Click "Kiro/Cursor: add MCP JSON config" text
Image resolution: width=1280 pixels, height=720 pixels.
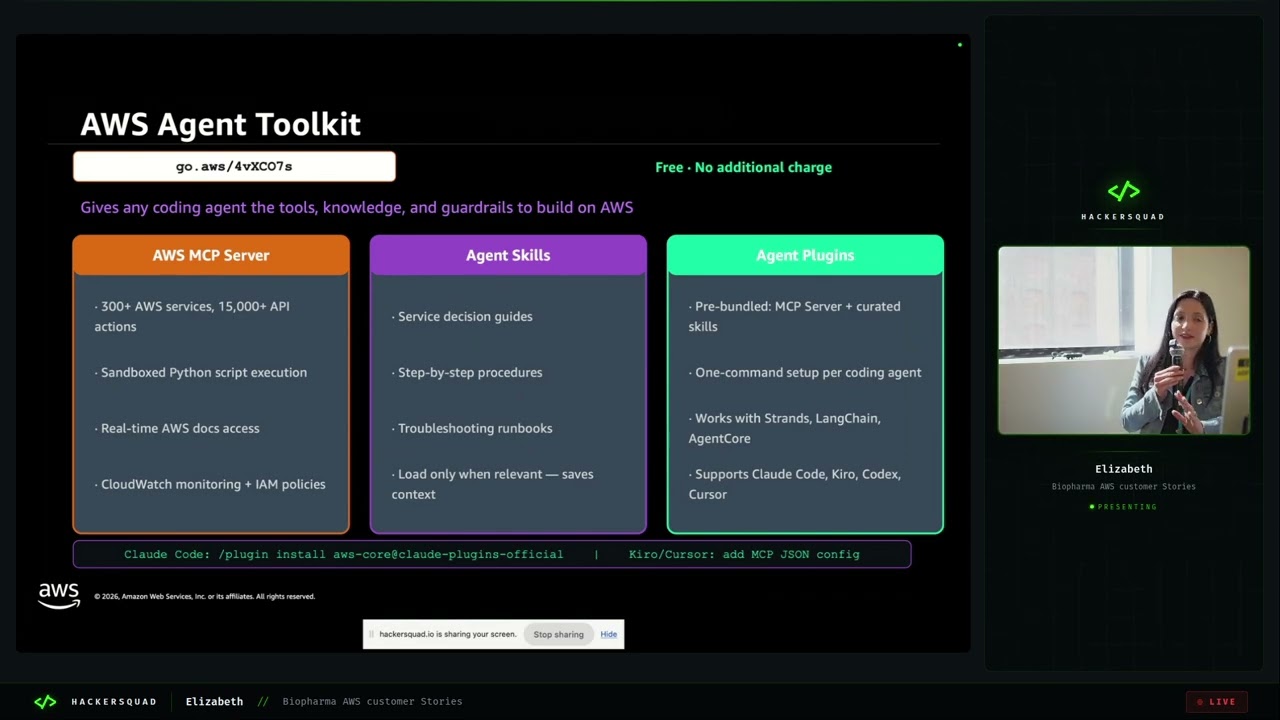[744, 554]
